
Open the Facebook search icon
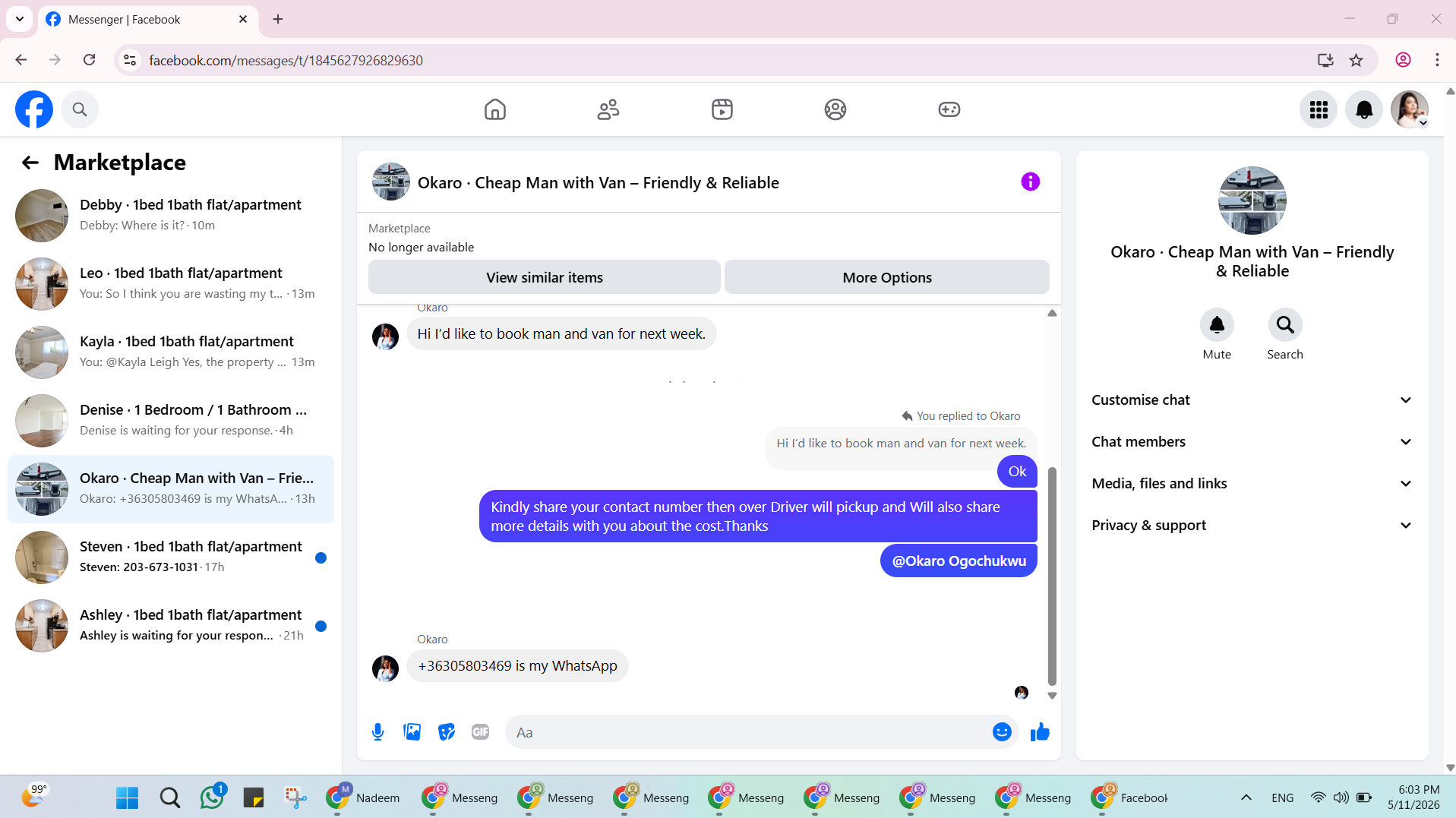click(80, 109)
